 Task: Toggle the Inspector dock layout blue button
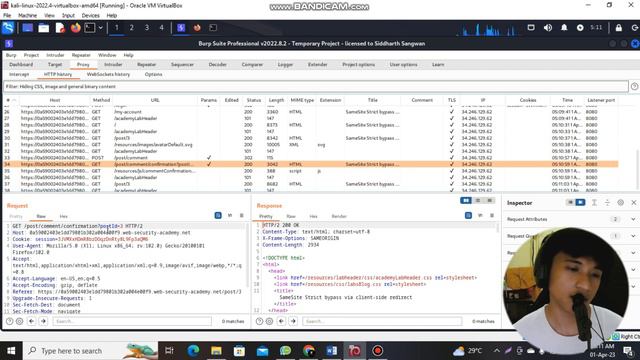pos(580,202)
